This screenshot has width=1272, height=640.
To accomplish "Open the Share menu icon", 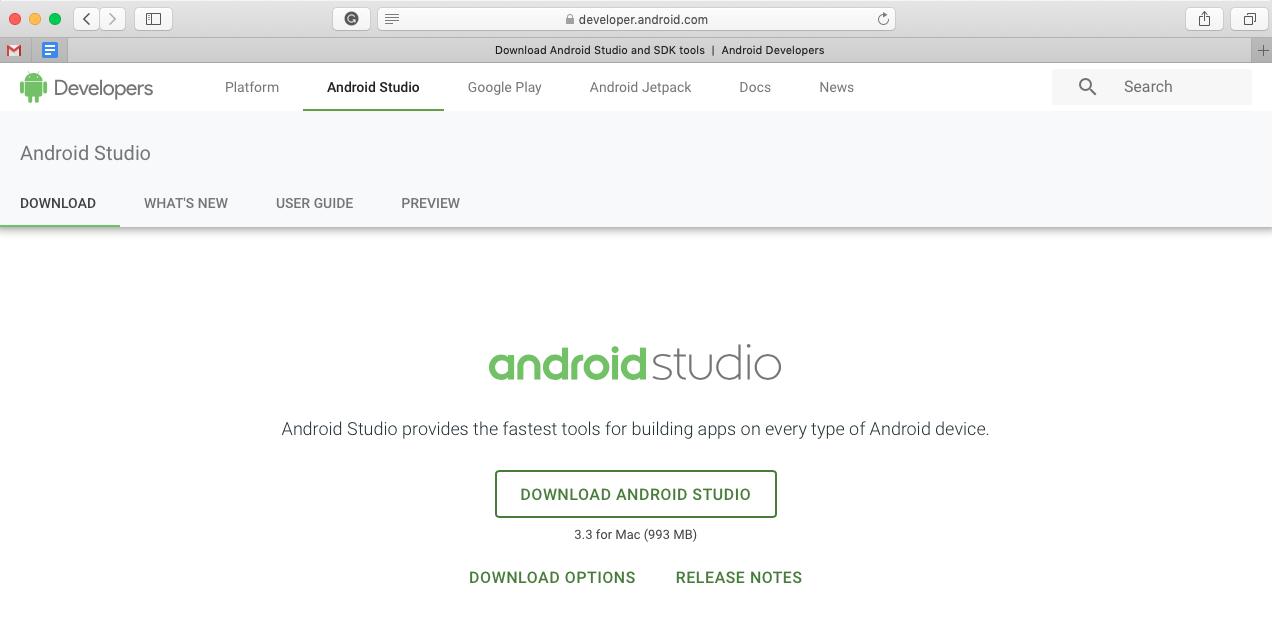I will click(x=1204, y=19).
